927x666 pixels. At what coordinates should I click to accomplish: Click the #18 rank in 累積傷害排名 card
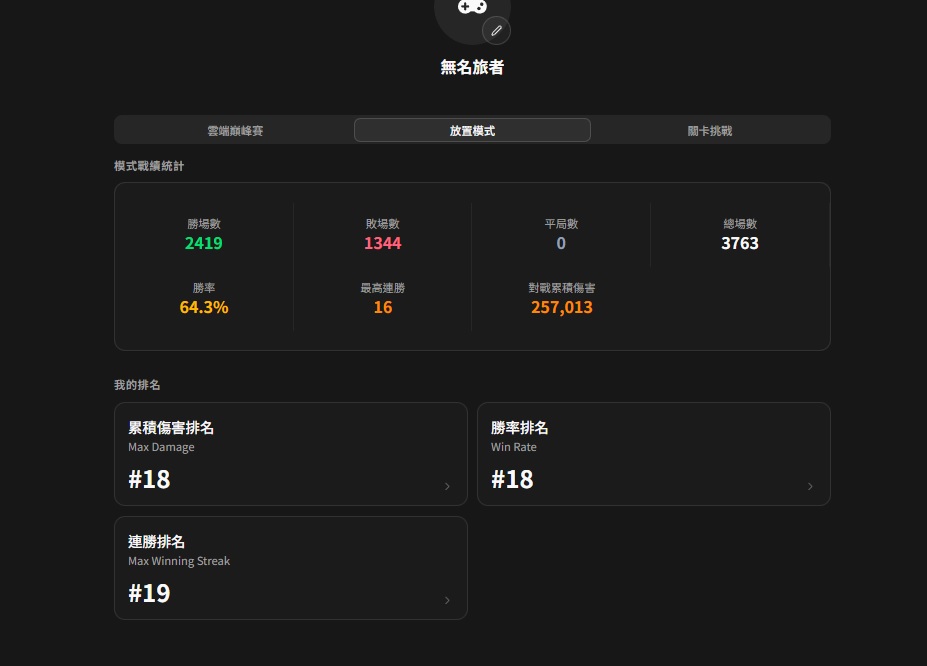149,479
